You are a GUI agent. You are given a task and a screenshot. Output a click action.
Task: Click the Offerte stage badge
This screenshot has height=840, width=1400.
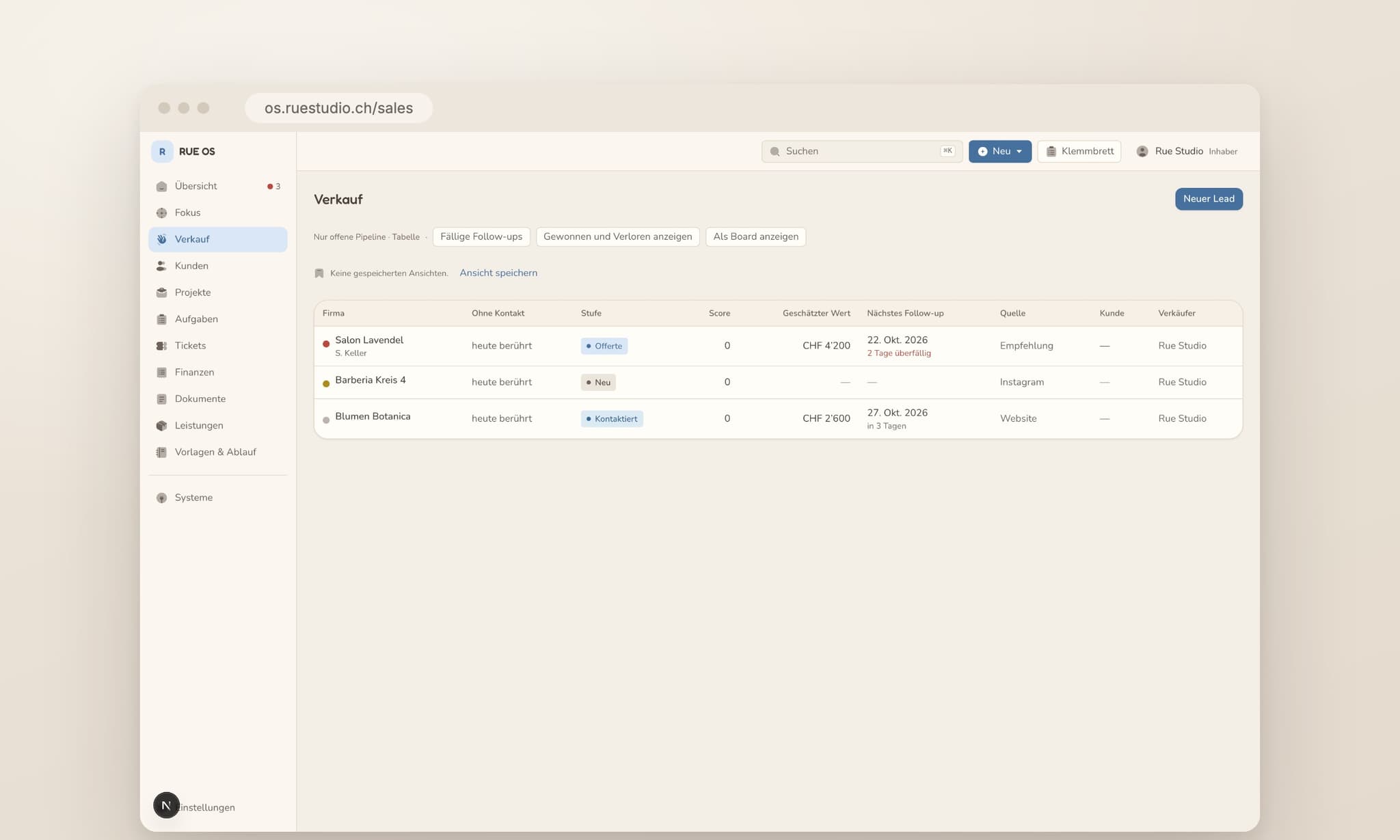[604, 346]
